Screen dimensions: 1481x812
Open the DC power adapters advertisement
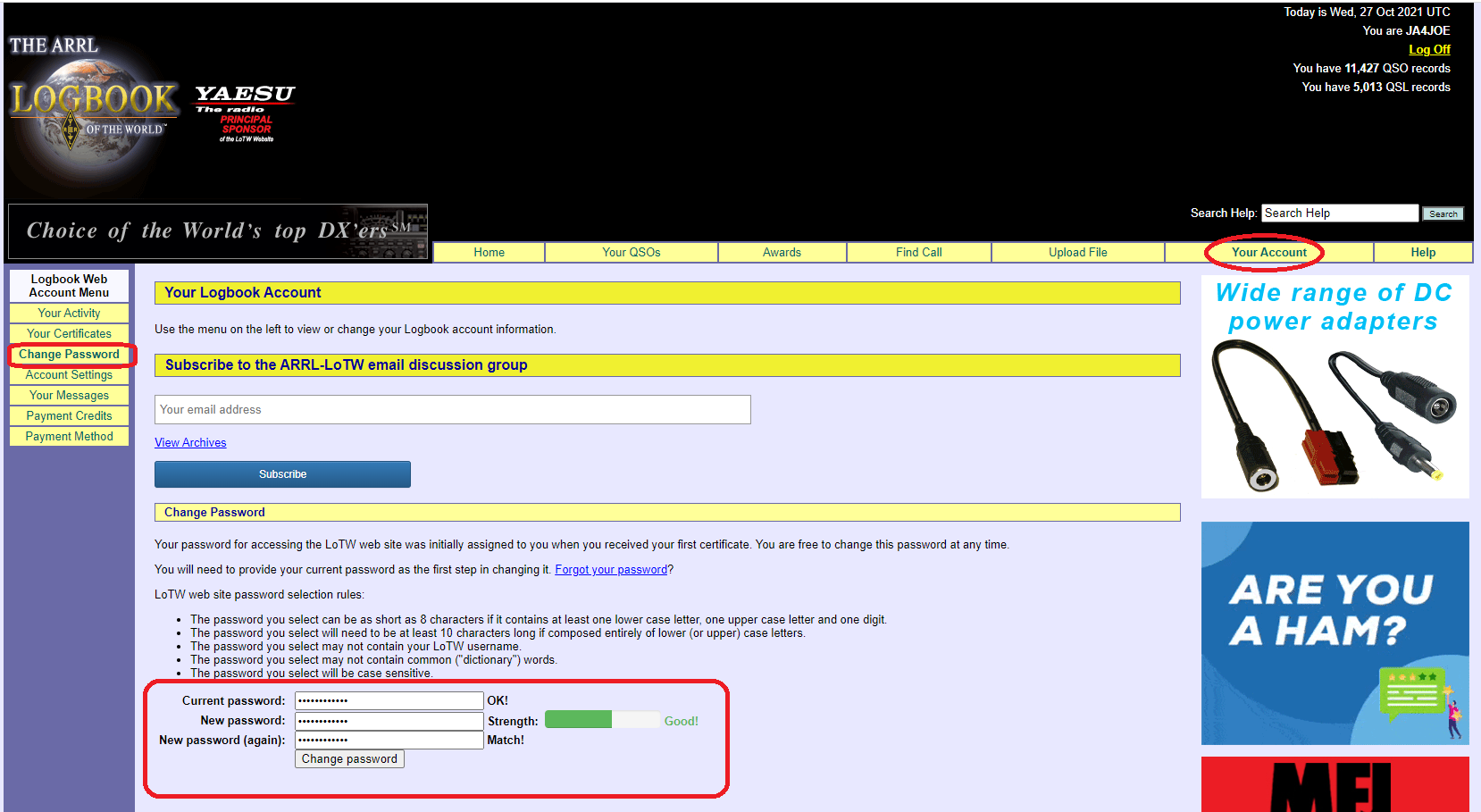1335,387
